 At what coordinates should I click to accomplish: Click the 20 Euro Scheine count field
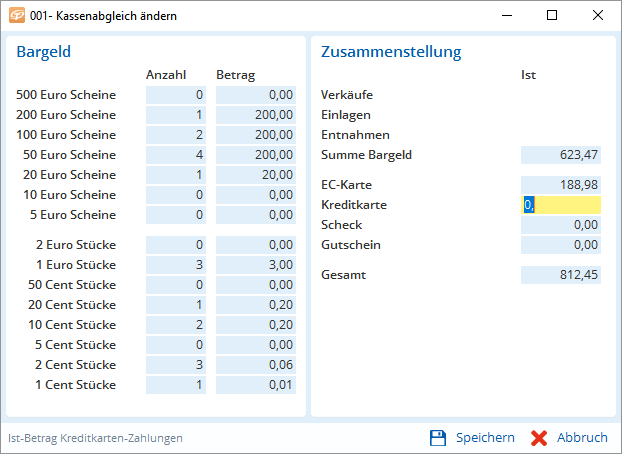point(176,175)
